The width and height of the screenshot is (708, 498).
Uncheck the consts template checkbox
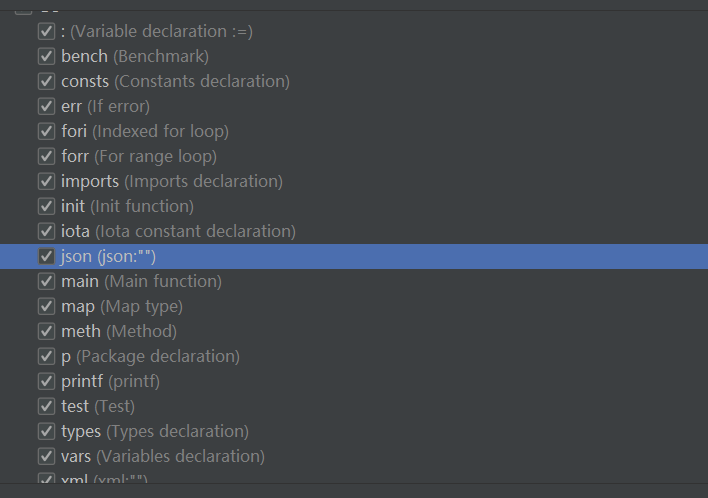pos(46,82)
